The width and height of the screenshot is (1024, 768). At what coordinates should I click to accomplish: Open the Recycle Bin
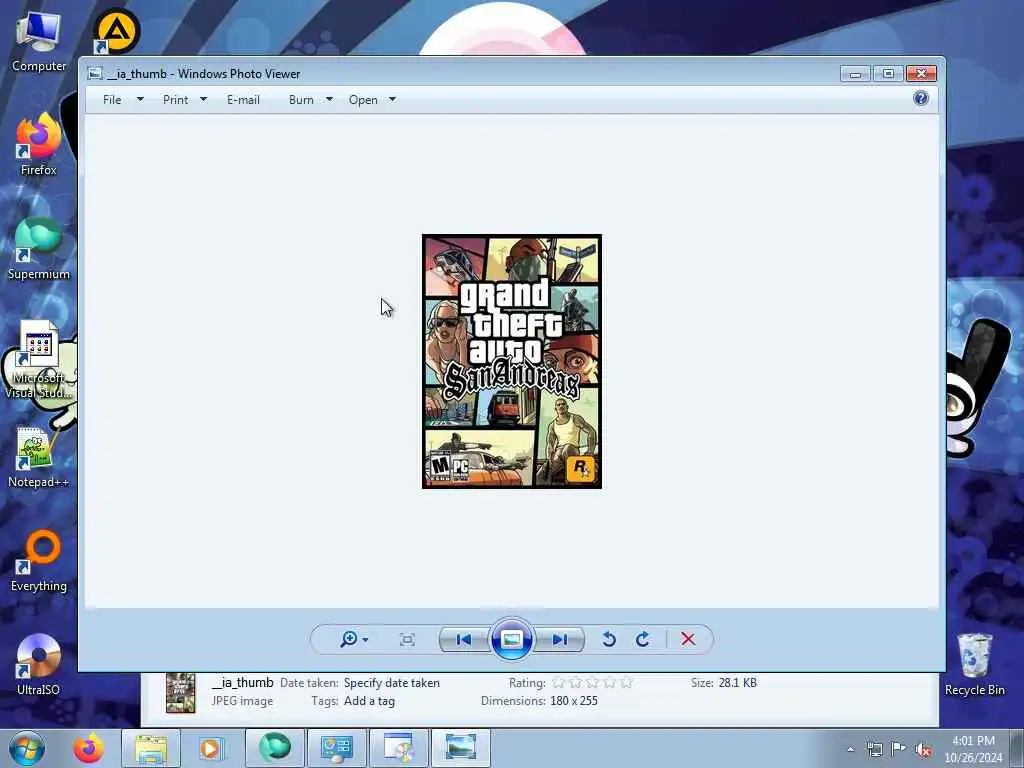pos(974,665)
